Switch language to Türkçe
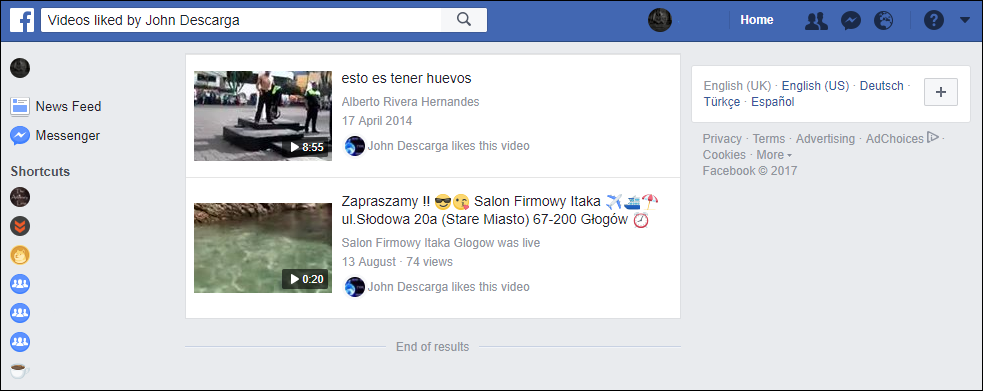 pyautogui.click(x=722, y=102)
